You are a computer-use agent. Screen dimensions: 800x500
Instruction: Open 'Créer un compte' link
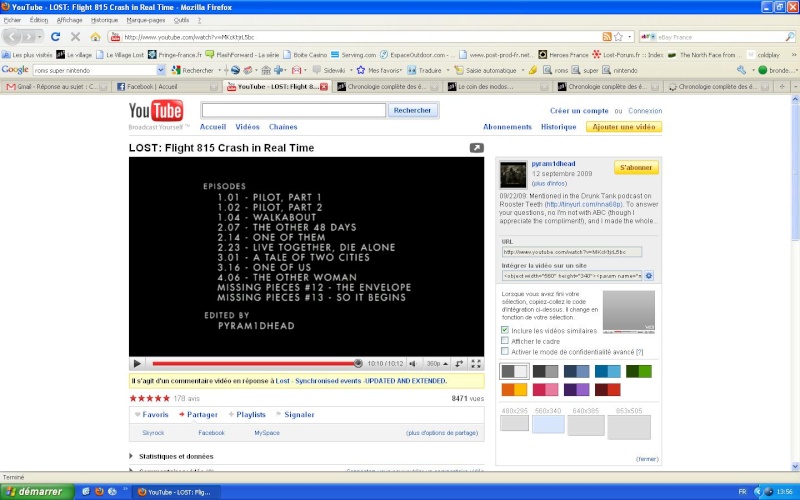pos(579,111)
